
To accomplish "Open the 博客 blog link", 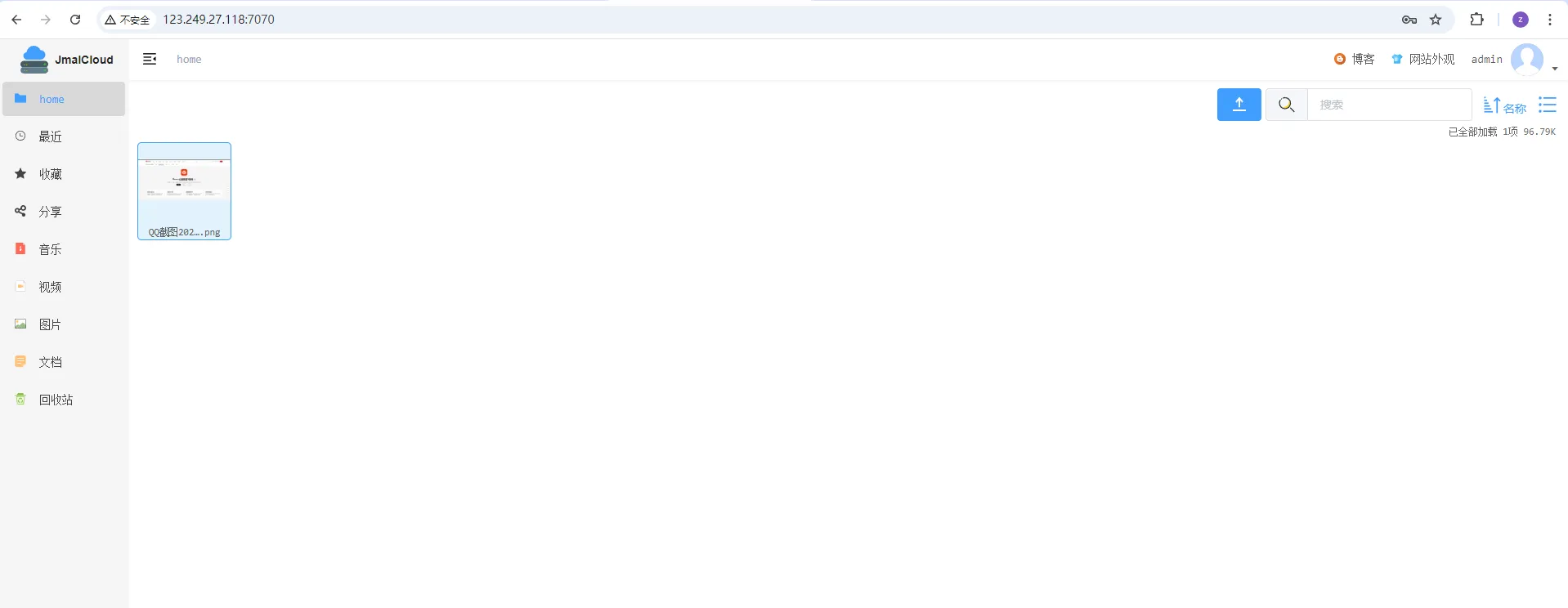I will tap(1354, 59).
